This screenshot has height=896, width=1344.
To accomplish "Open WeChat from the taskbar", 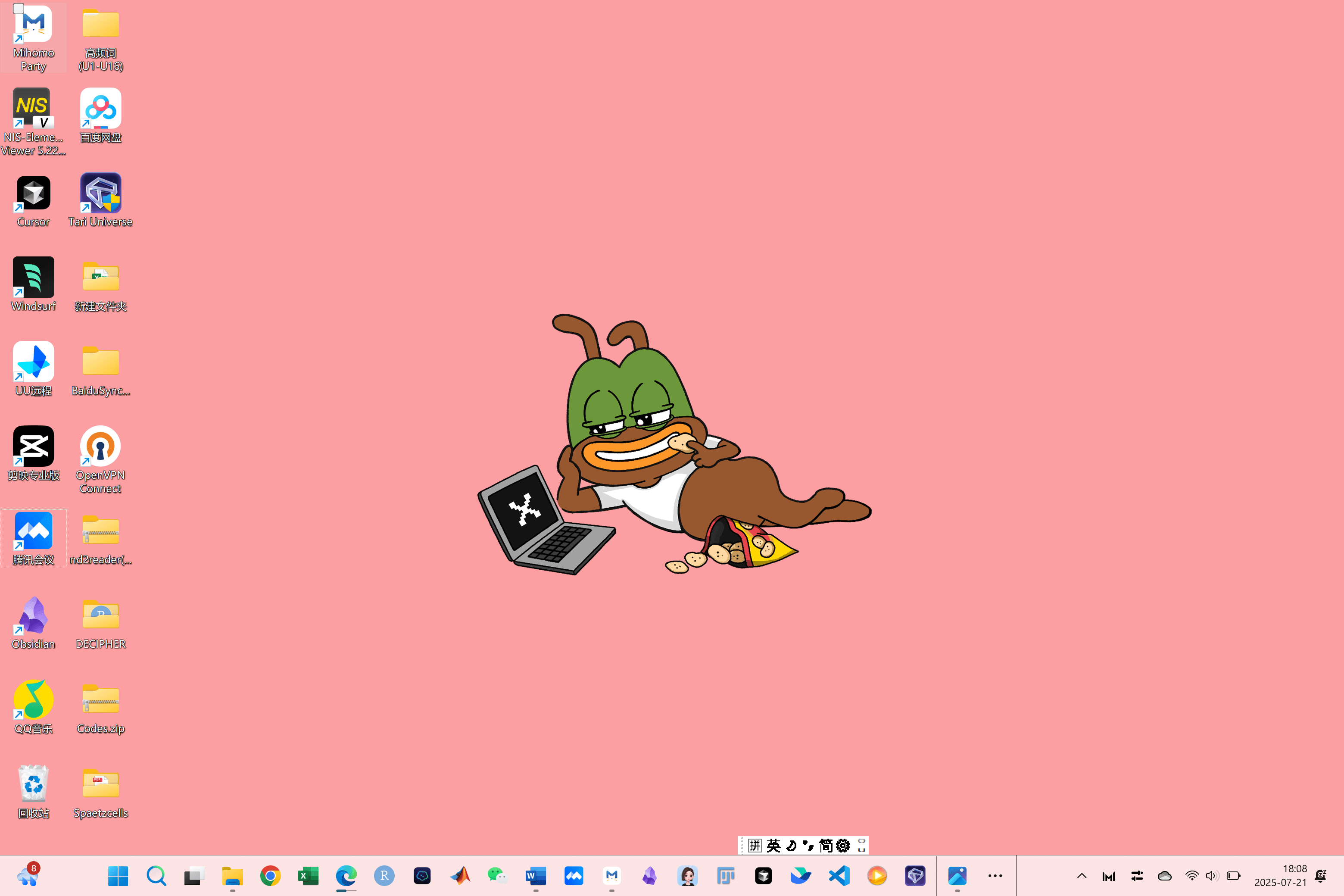I will [498, 875].
